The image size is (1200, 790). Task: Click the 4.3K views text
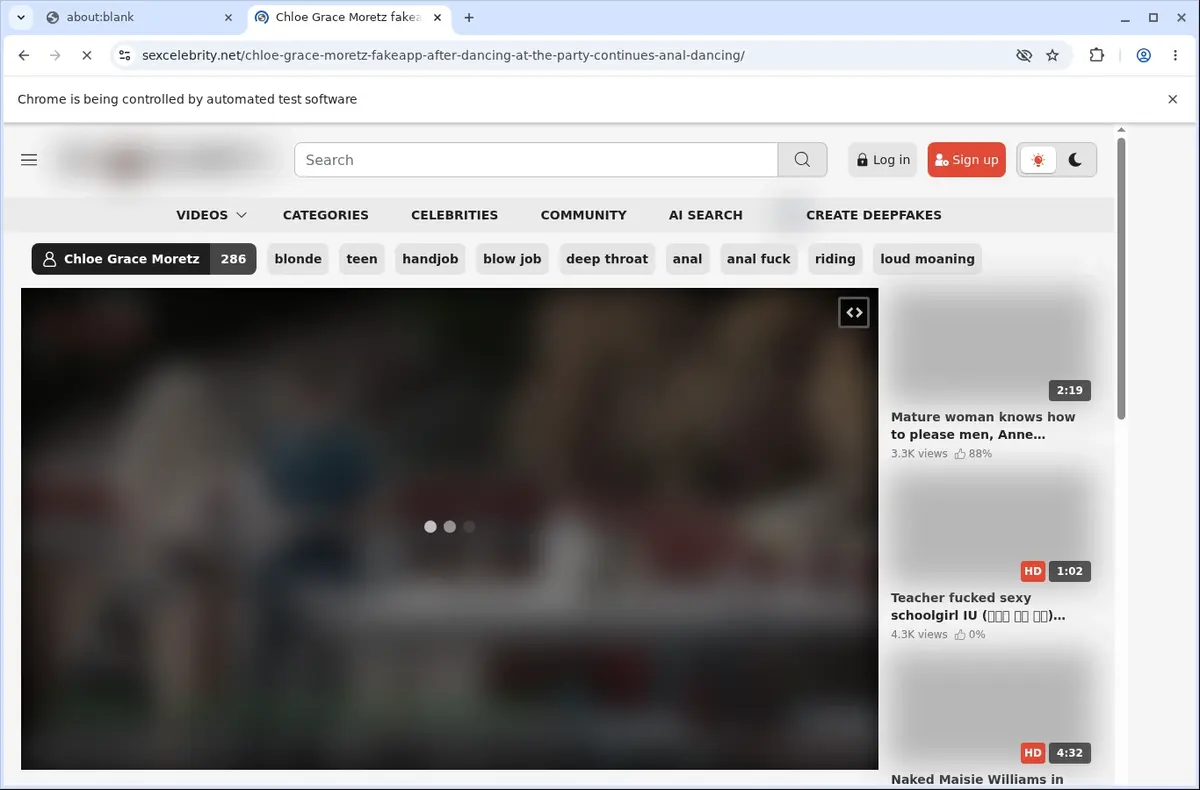919,634
